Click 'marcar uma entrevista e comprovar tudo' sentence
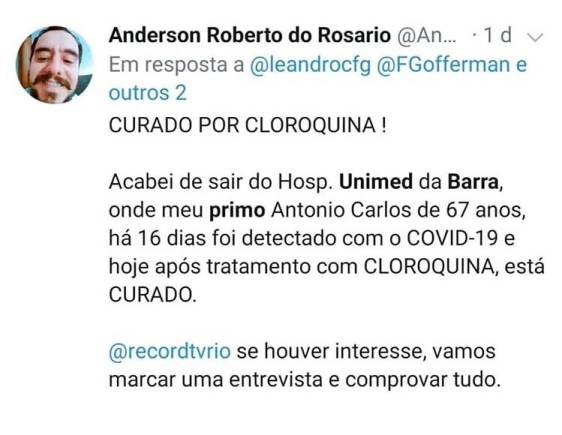Image resolution: width=562 pixels, height=435 pixels. coord(305,379)
